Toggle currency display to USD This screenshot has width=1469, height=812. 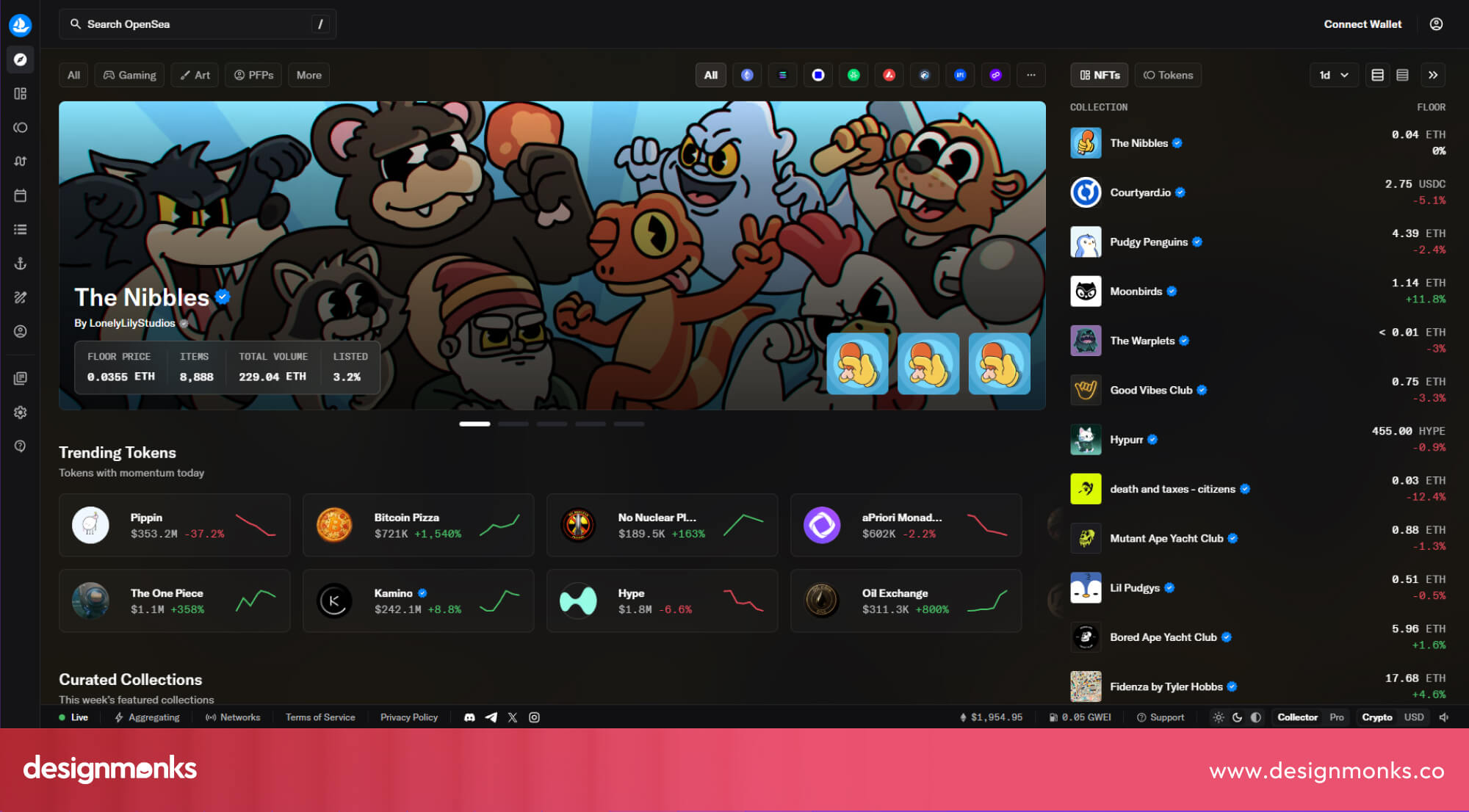coord(1414,717)
